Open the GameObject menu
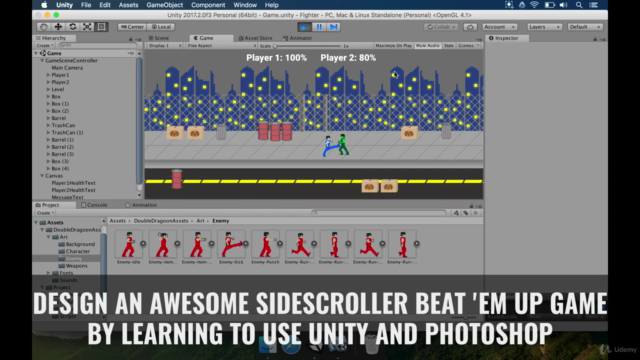 165,5
